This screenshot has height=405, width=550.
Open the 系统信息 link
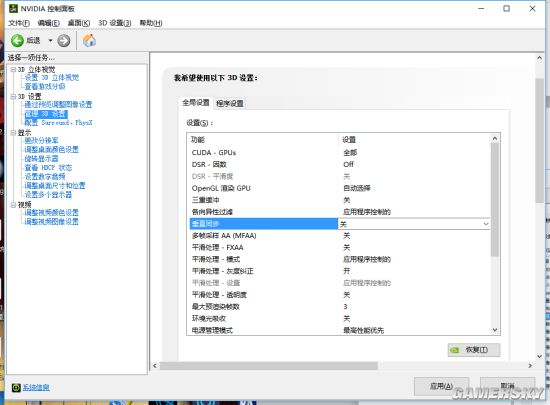(x=36, y=387)
